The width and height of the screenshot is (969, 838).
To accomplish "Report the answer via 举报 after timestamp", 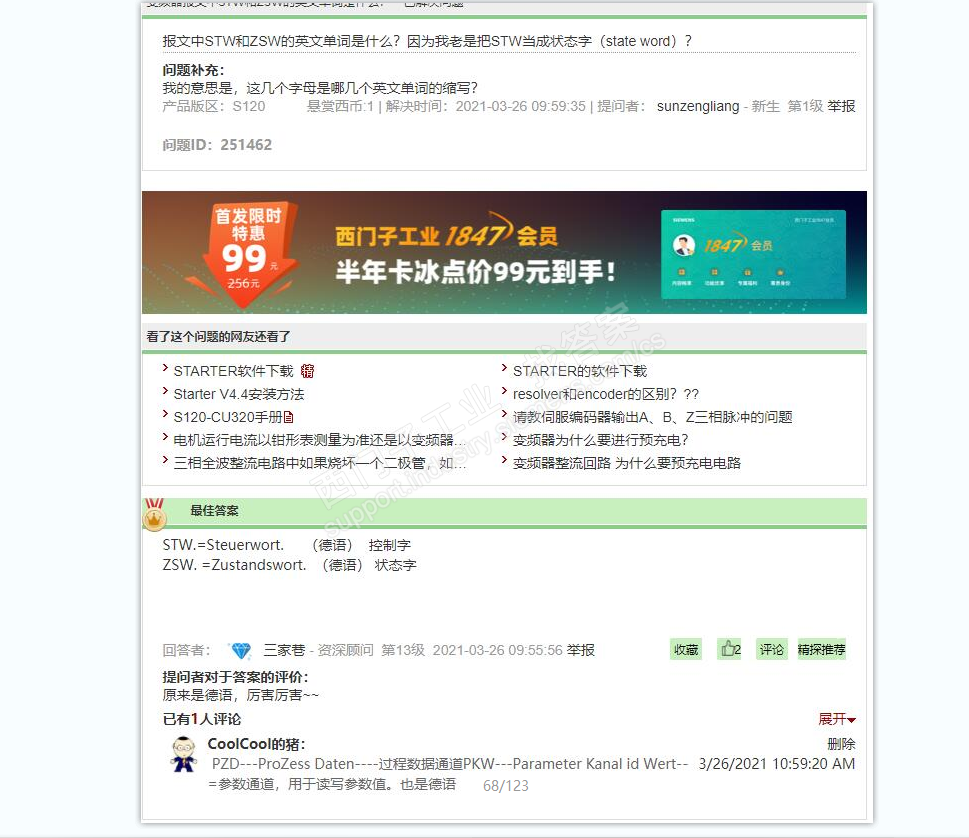I will pos(581,650).
